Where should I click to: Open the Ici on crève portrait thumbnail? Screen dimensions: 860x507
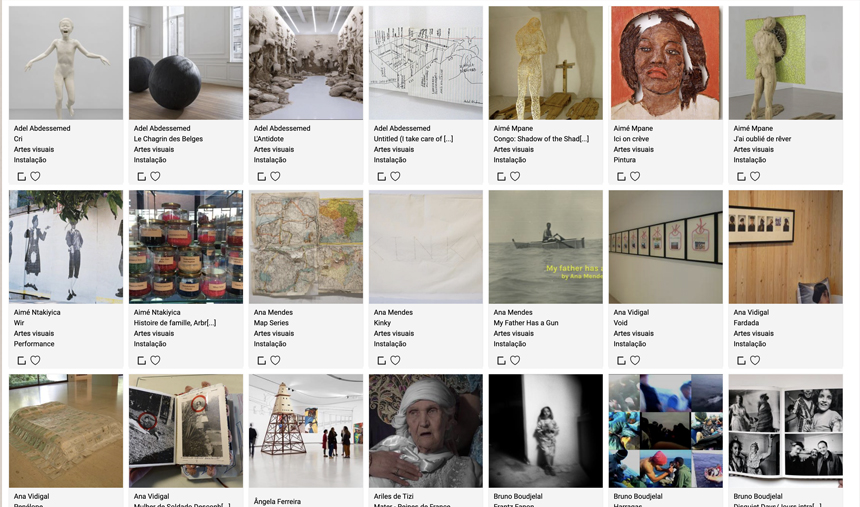click(x=666, y=63)
